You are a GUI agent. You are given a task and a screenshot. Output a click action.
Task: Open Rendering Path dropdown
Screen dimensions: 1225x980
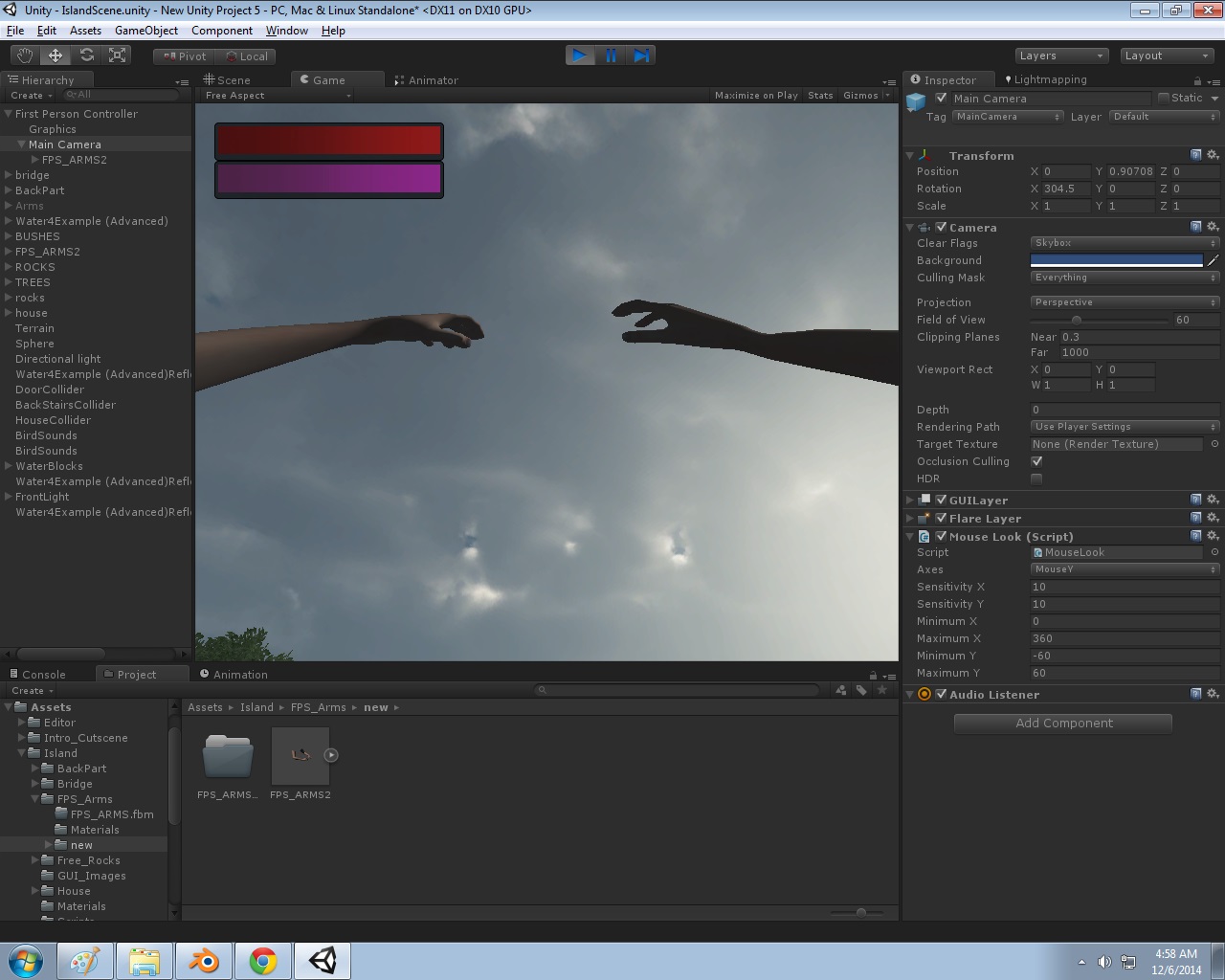(1125, 427)
